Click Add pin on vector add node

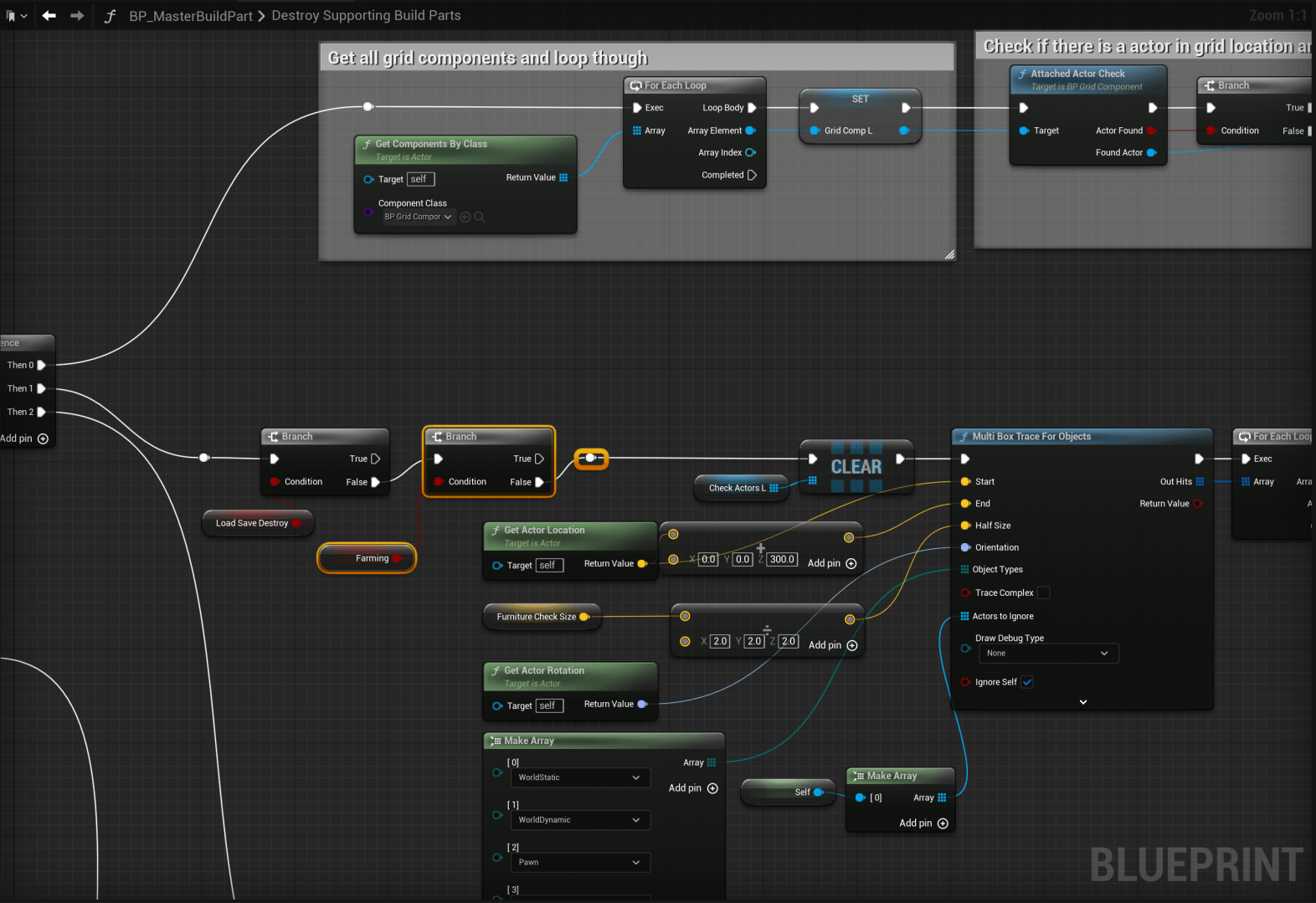(x=831, y=564)
